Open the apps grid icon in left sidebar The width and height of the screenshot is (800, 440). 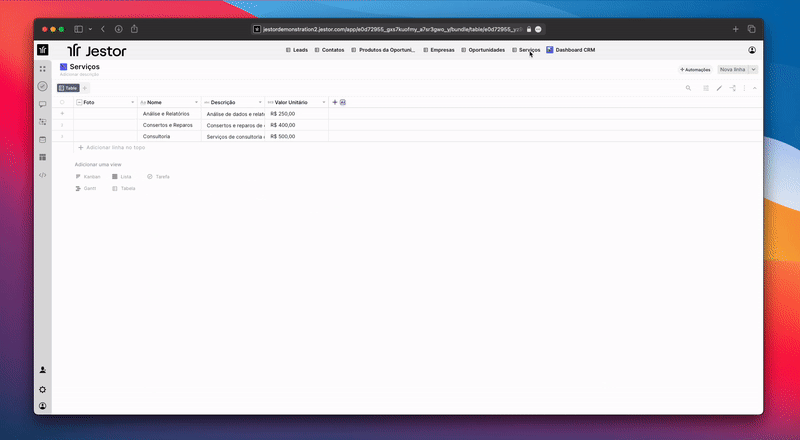(43, 69)
